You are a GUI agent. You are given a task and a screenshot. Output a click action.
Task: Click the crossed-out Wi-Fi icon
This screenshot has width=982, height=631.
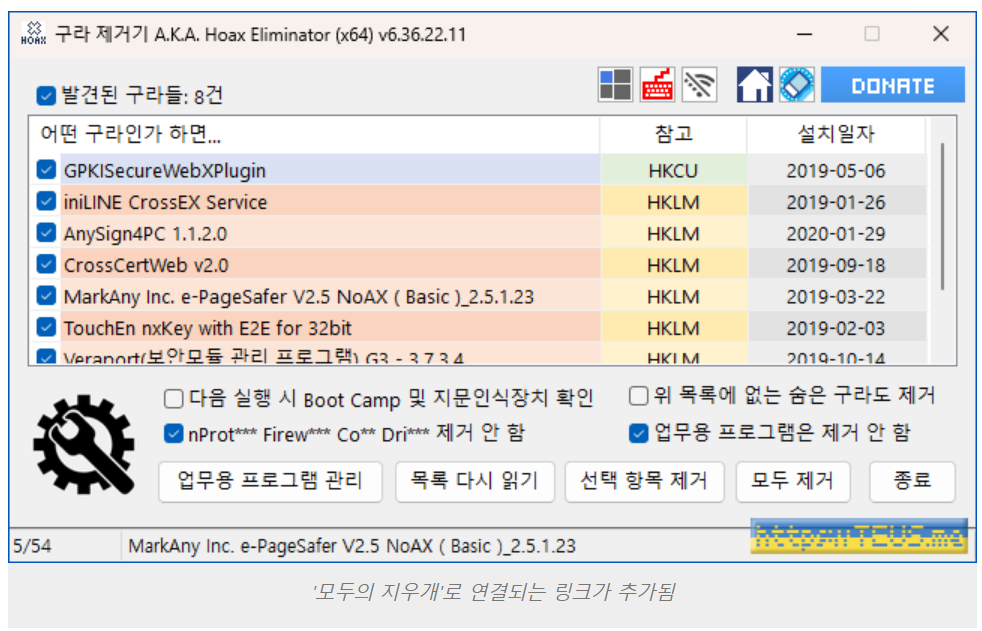[699, 85]
